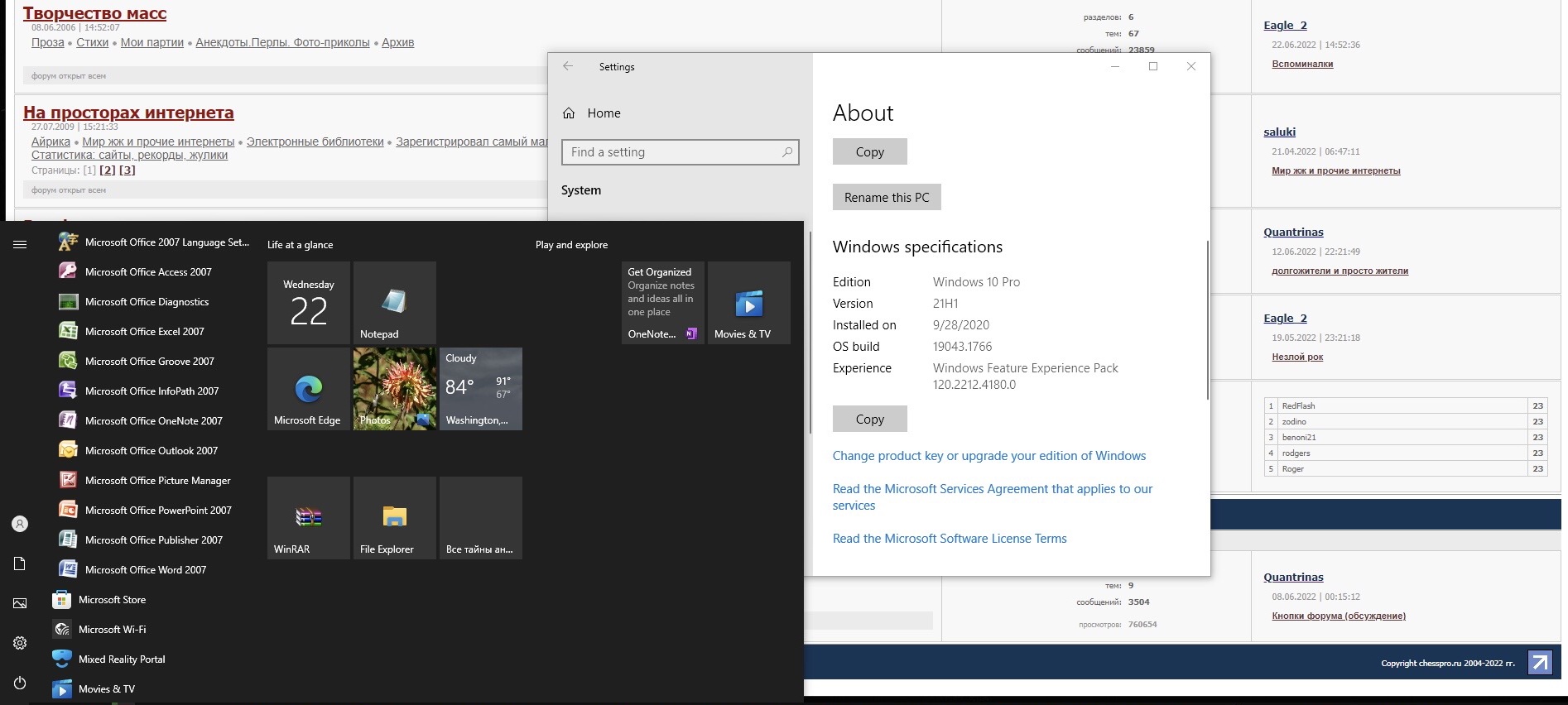Open the WinRAR tile

point(308,518)
